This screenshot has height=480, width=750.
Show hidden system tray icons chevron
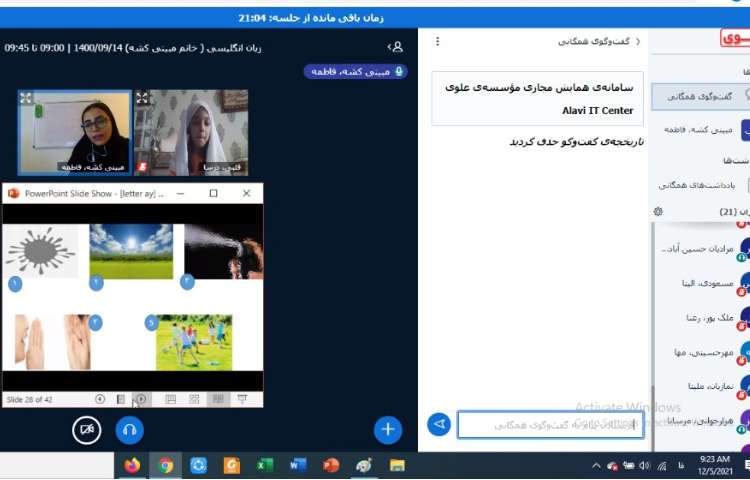pyautogui.click(x=596, y=466)
